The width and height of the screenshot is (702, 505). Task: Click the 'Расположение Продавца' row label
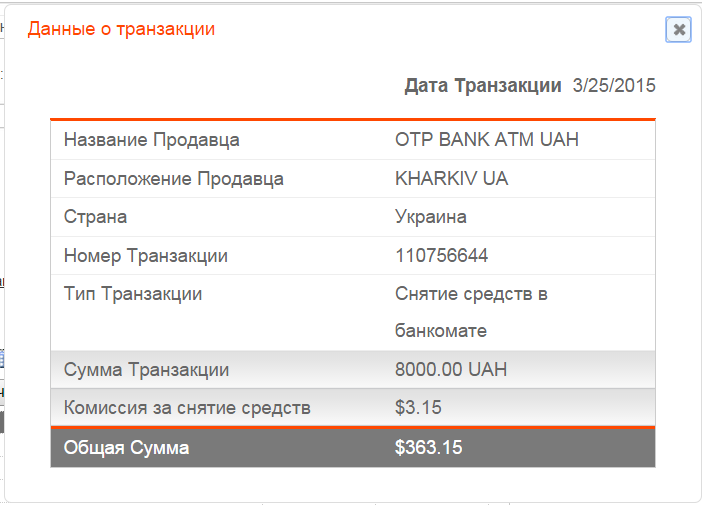click(173, 179)
